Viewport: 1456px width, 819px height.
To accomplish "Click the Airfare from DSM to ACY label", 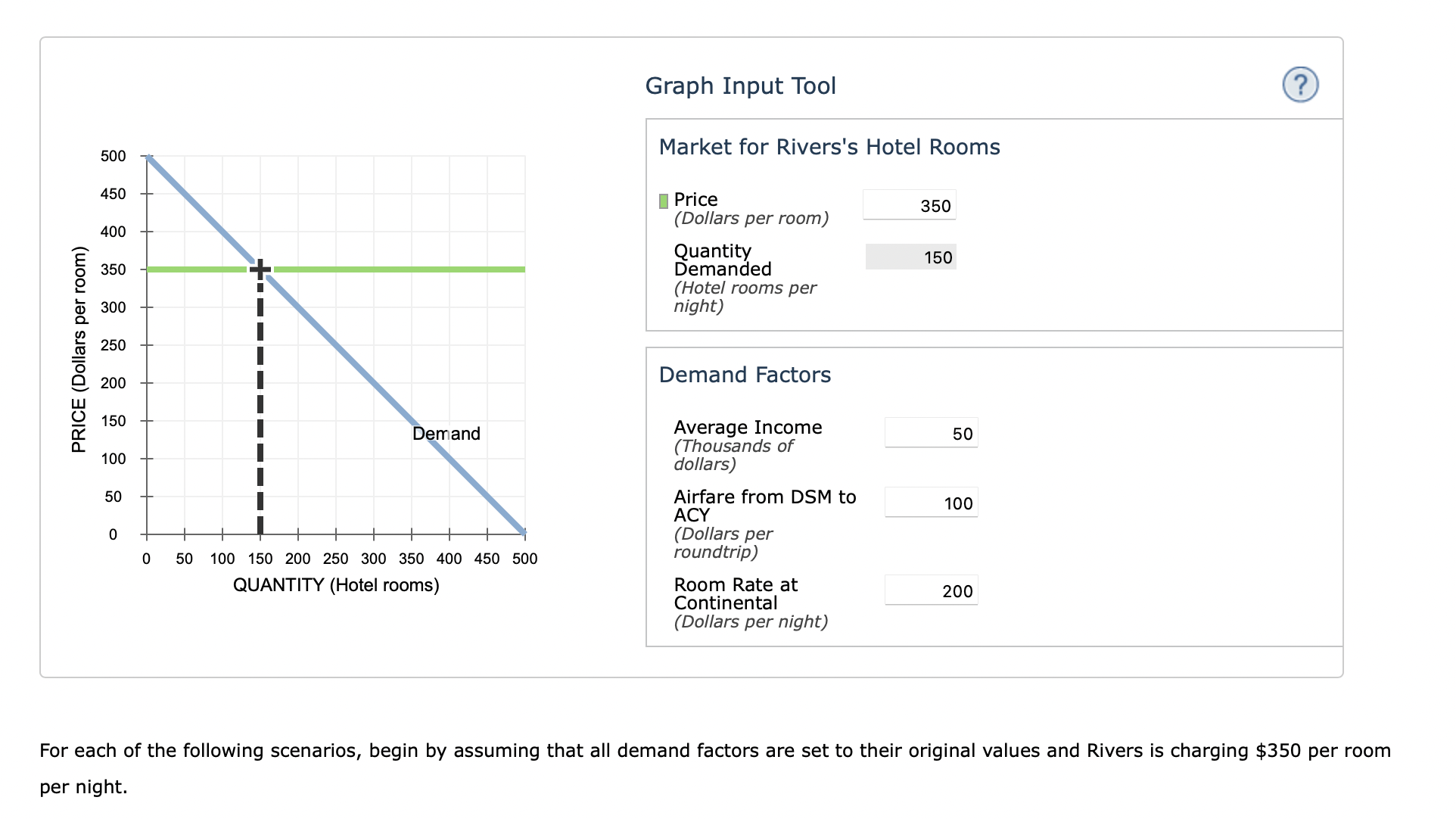I will click(x=765, y=506).
